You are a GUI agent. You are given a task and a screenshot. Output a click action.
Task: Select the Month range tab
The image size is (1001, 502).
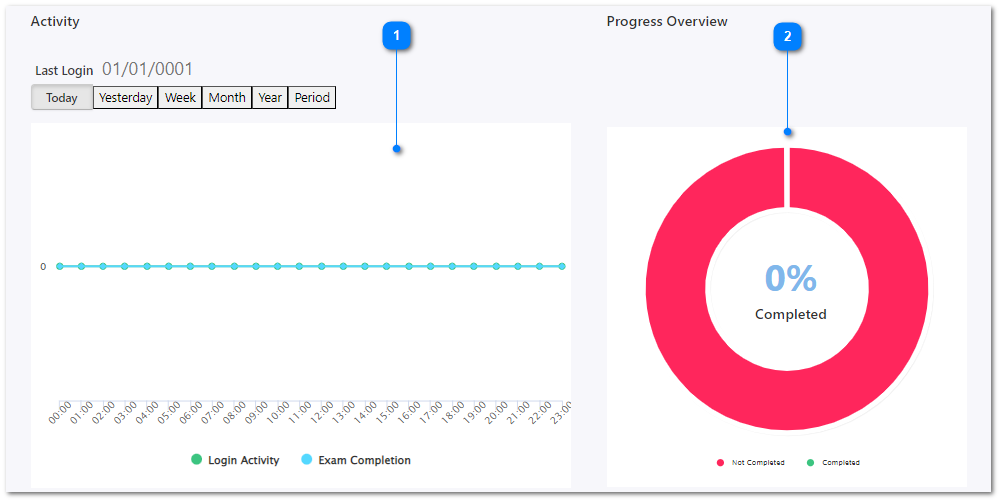click(227, 98)
